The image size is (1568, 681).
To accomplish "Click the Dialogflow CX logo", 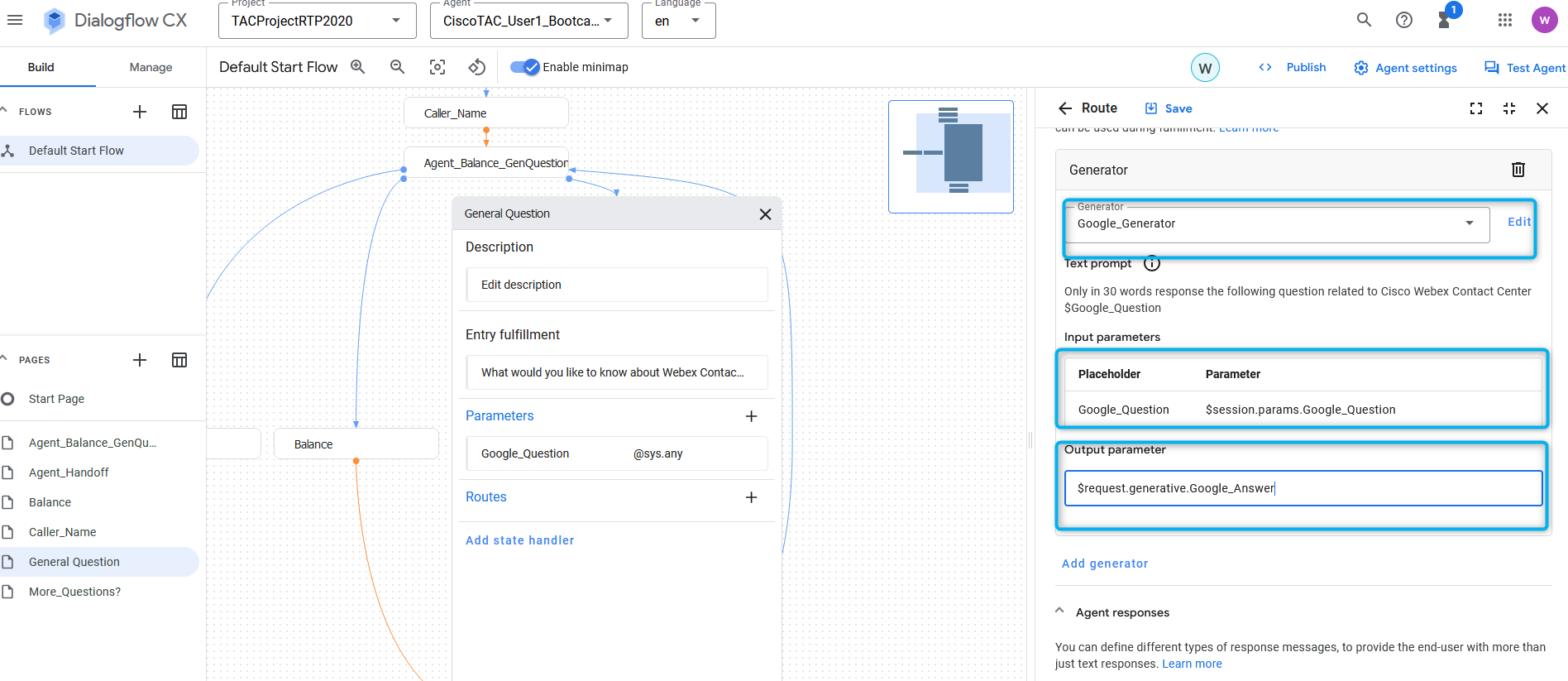I will (116, 20).
